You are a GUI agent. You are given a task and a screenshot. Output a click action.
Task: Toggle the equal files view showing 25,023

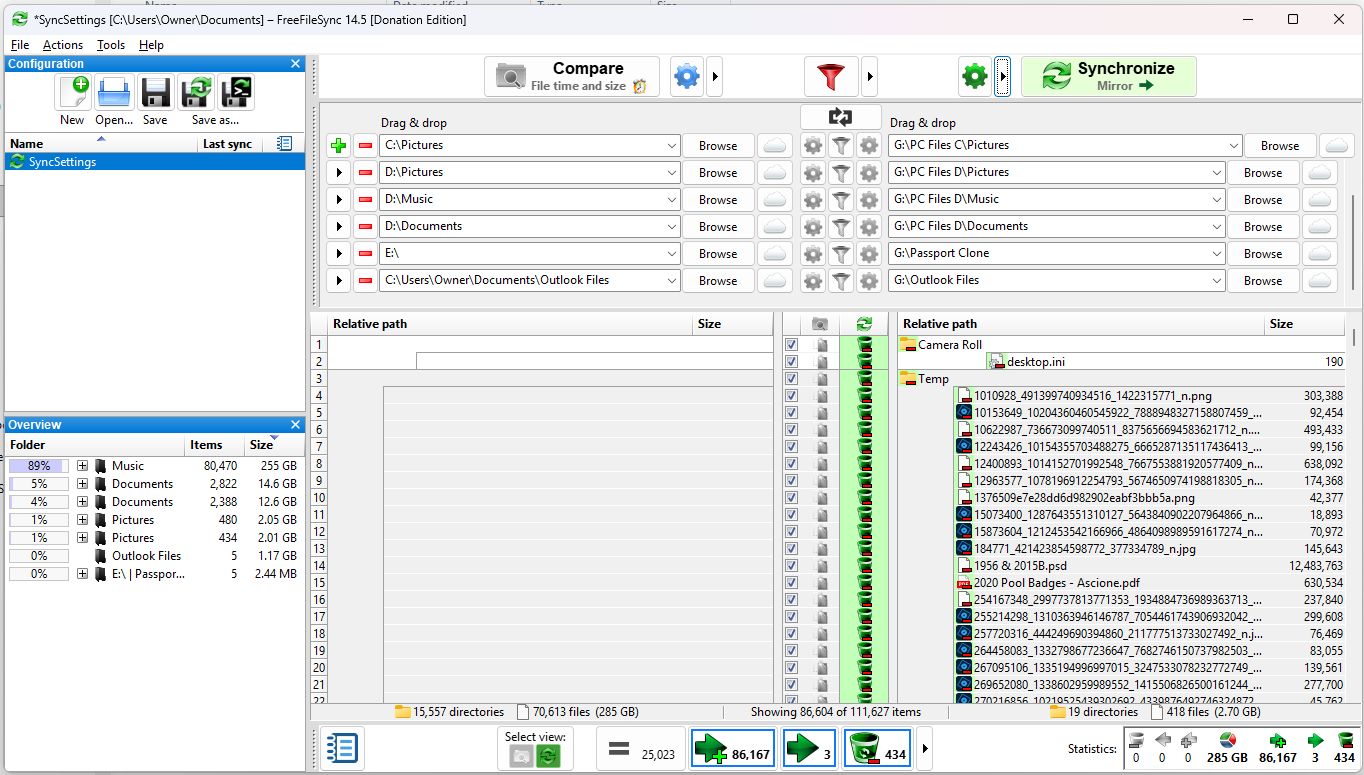[x=641, y=749]
